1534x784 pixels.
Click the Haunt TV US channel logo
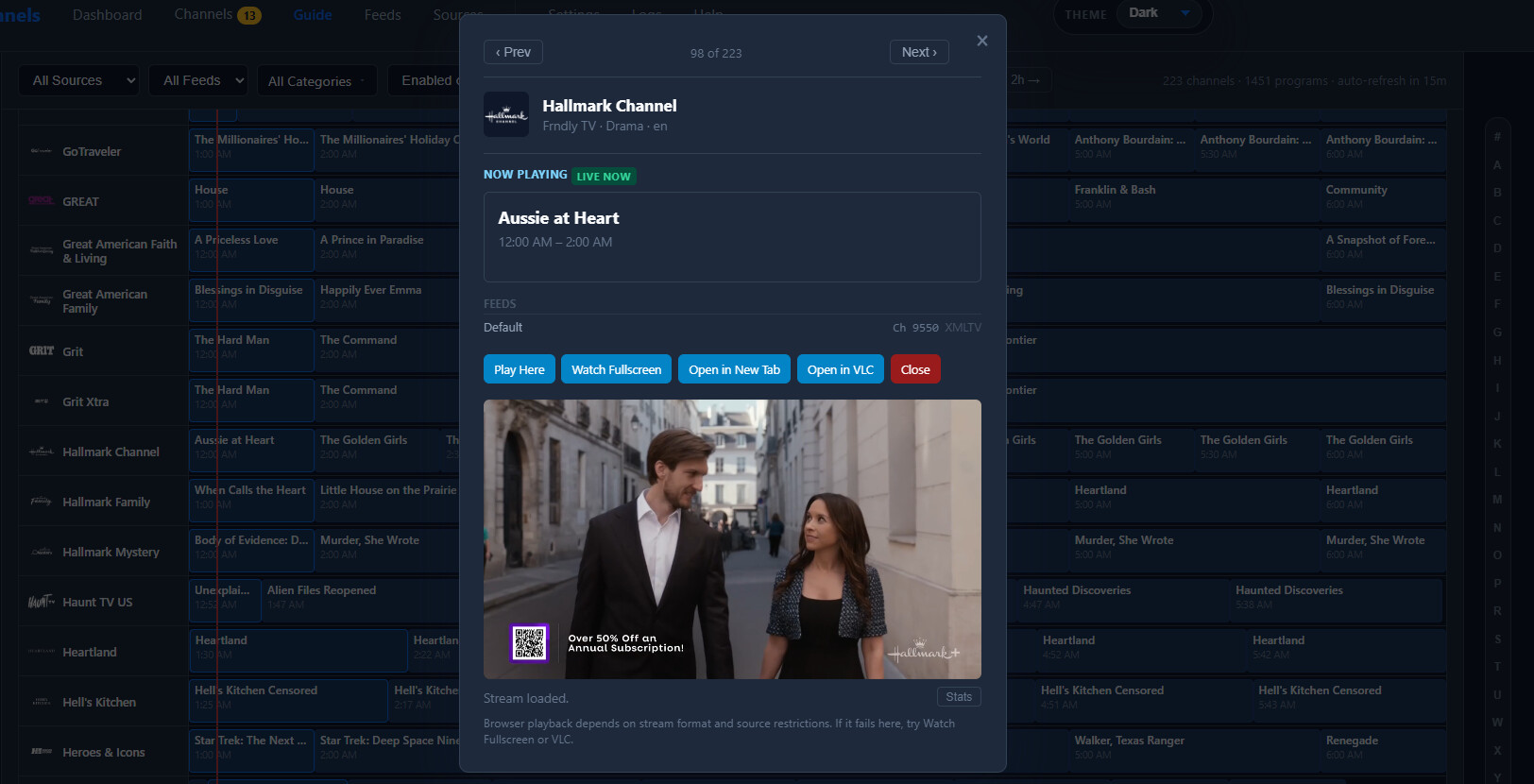(x=41, y=602)
